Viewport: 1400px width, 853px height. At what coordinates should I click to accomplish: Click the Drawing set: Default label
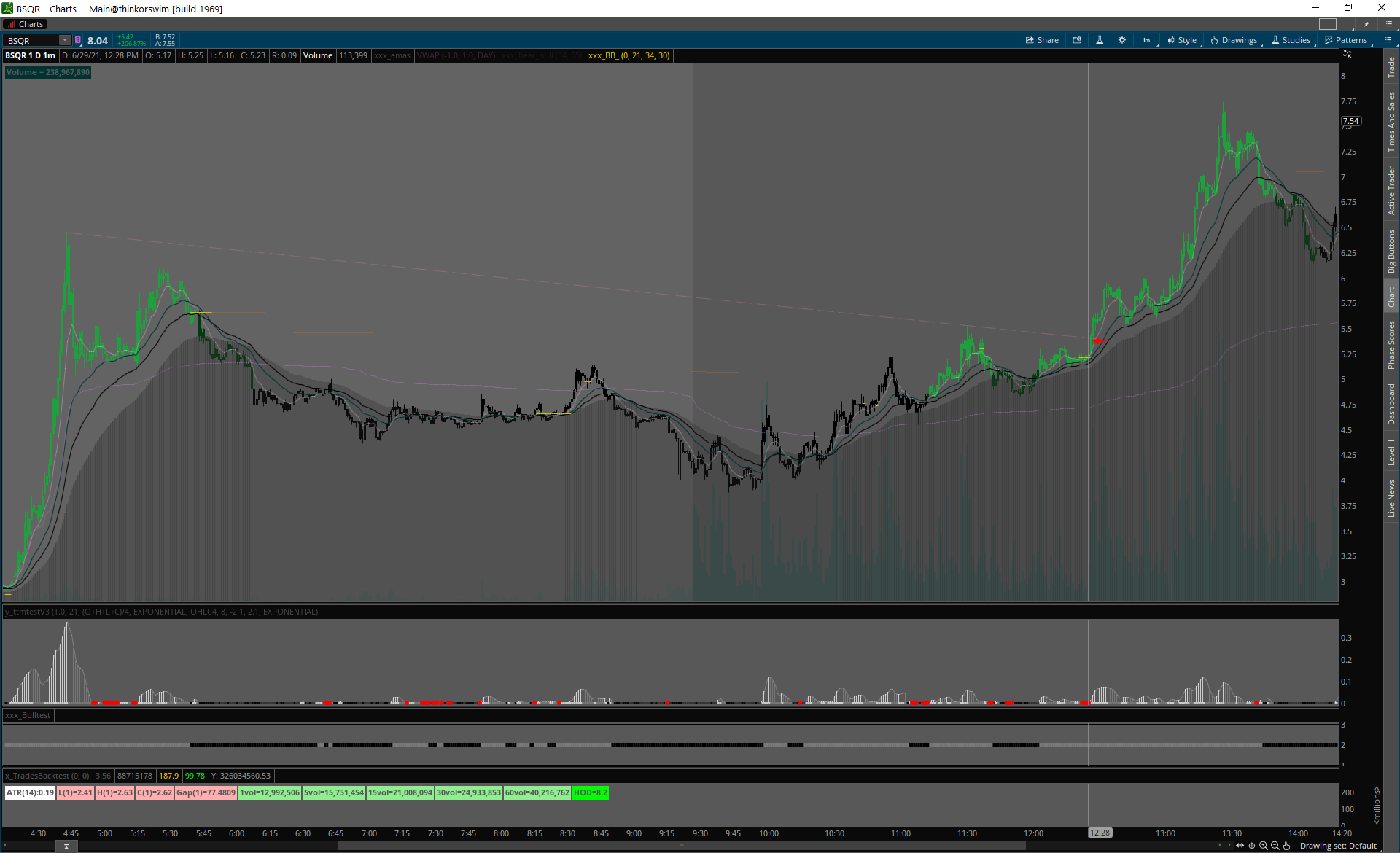1338,846
